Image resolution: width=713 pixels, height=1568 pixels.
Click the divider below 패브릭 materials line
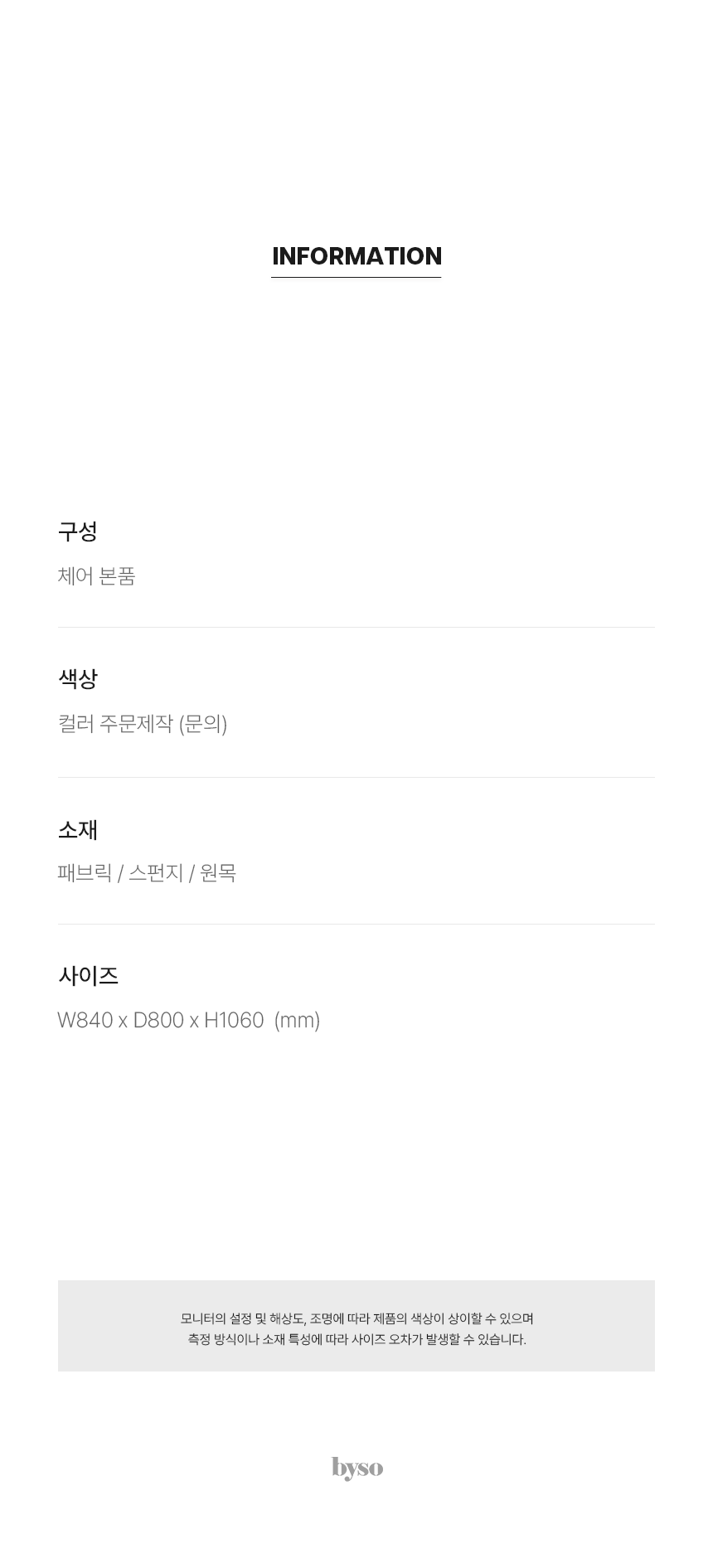coord(356,925)
